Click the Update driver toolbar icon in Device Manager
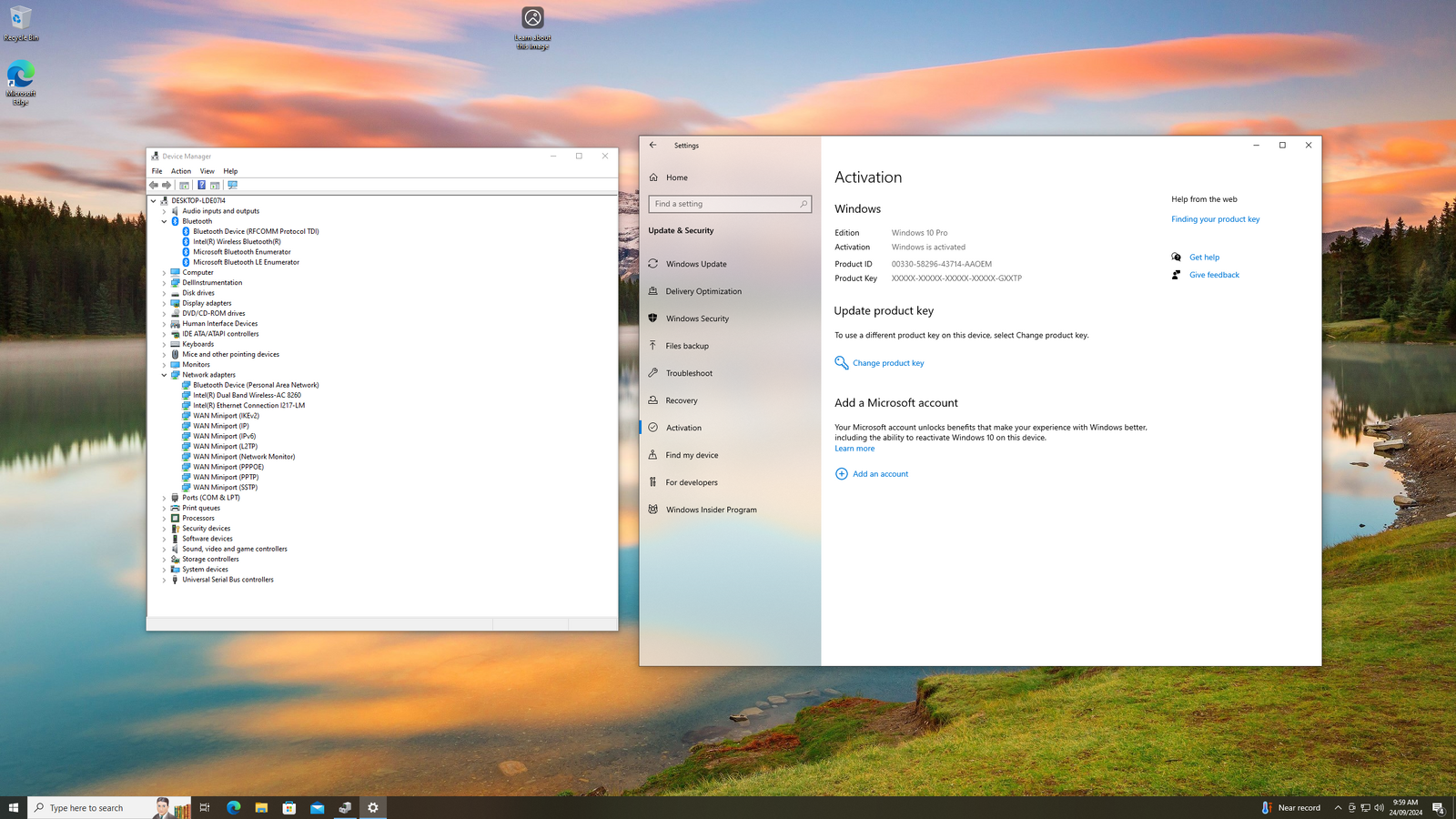The image size is (1456, 819). coord(215,185)
